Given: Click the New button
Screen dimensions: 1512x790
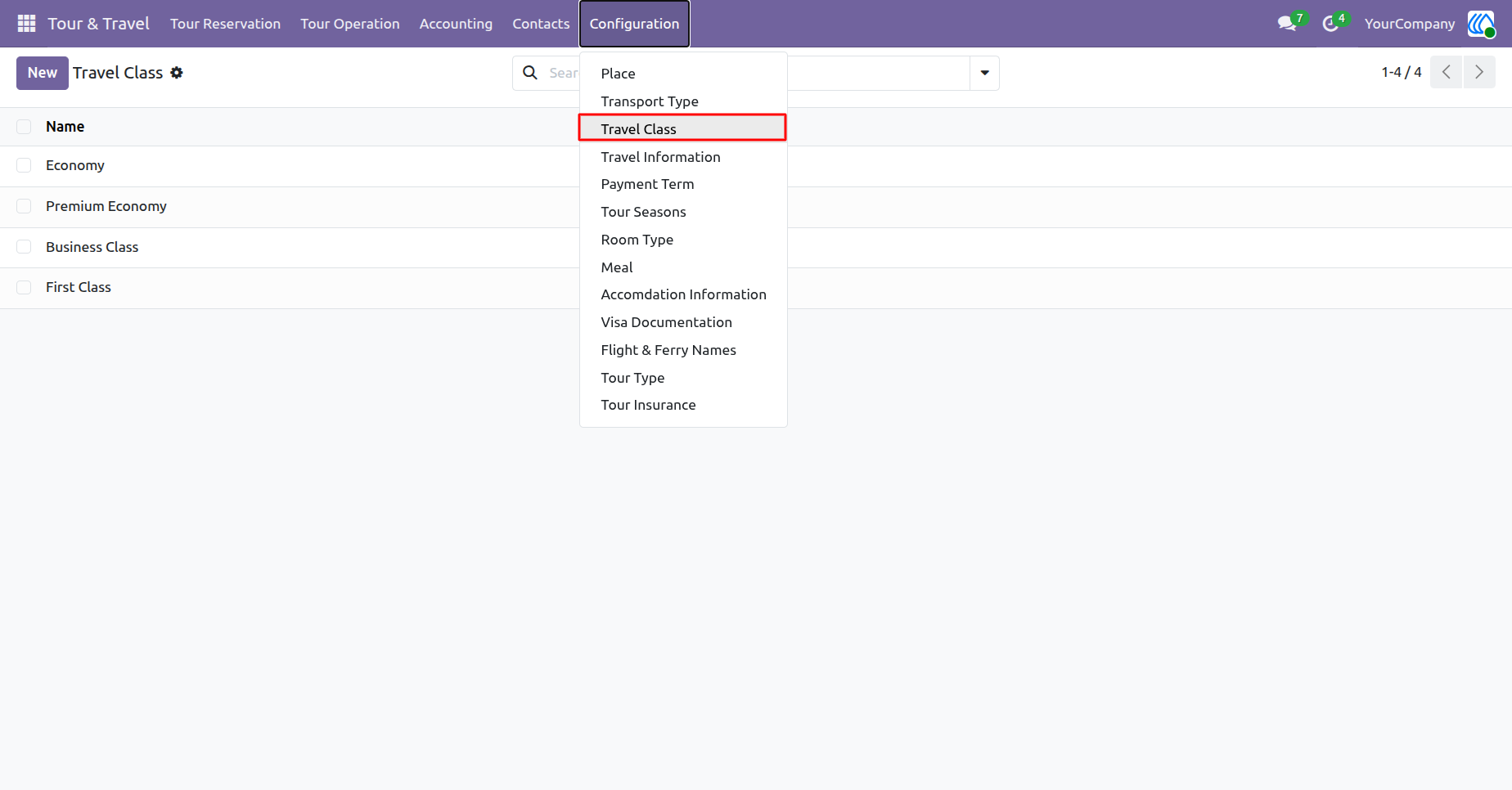Looking at the screenshot, I should point(43,73).
